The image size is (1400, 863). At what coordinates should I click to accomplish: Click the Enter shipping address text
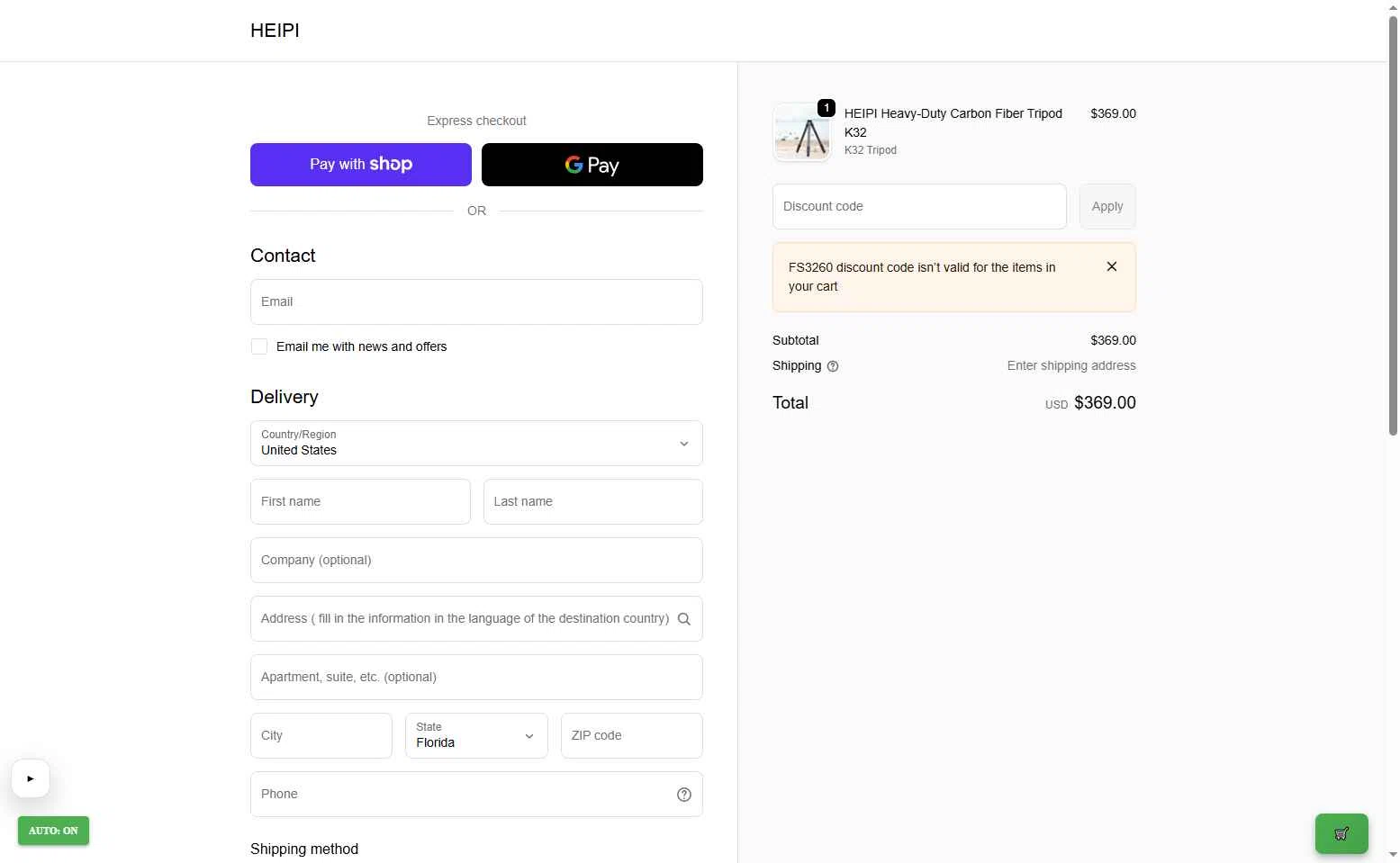point(1071,365)
